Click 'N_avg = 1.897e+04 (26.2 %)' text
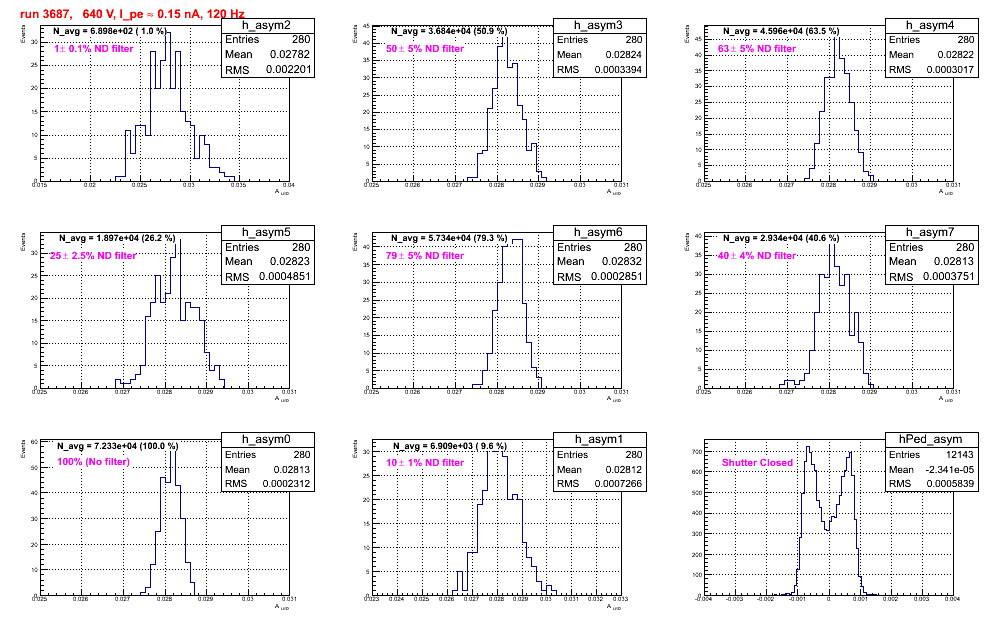 point(117,238)
